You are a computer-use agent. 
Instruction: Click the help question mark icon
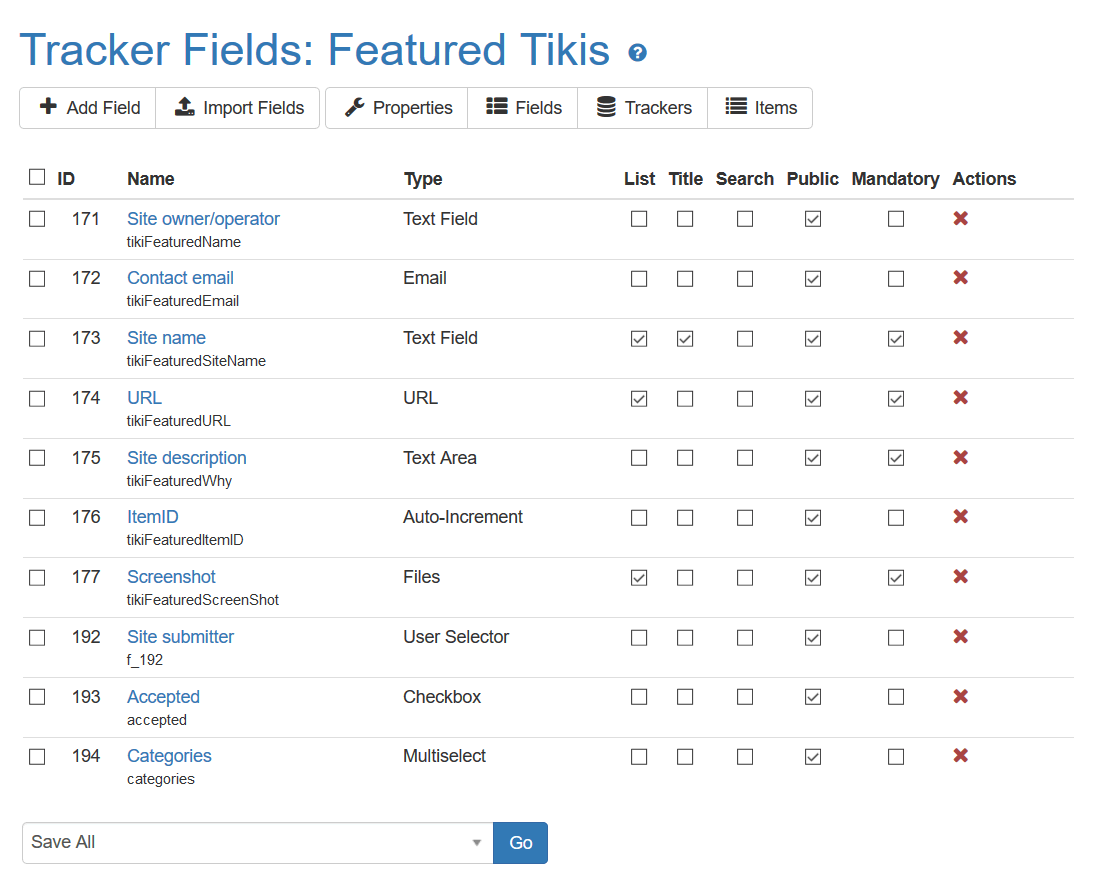tap(637, 52)
